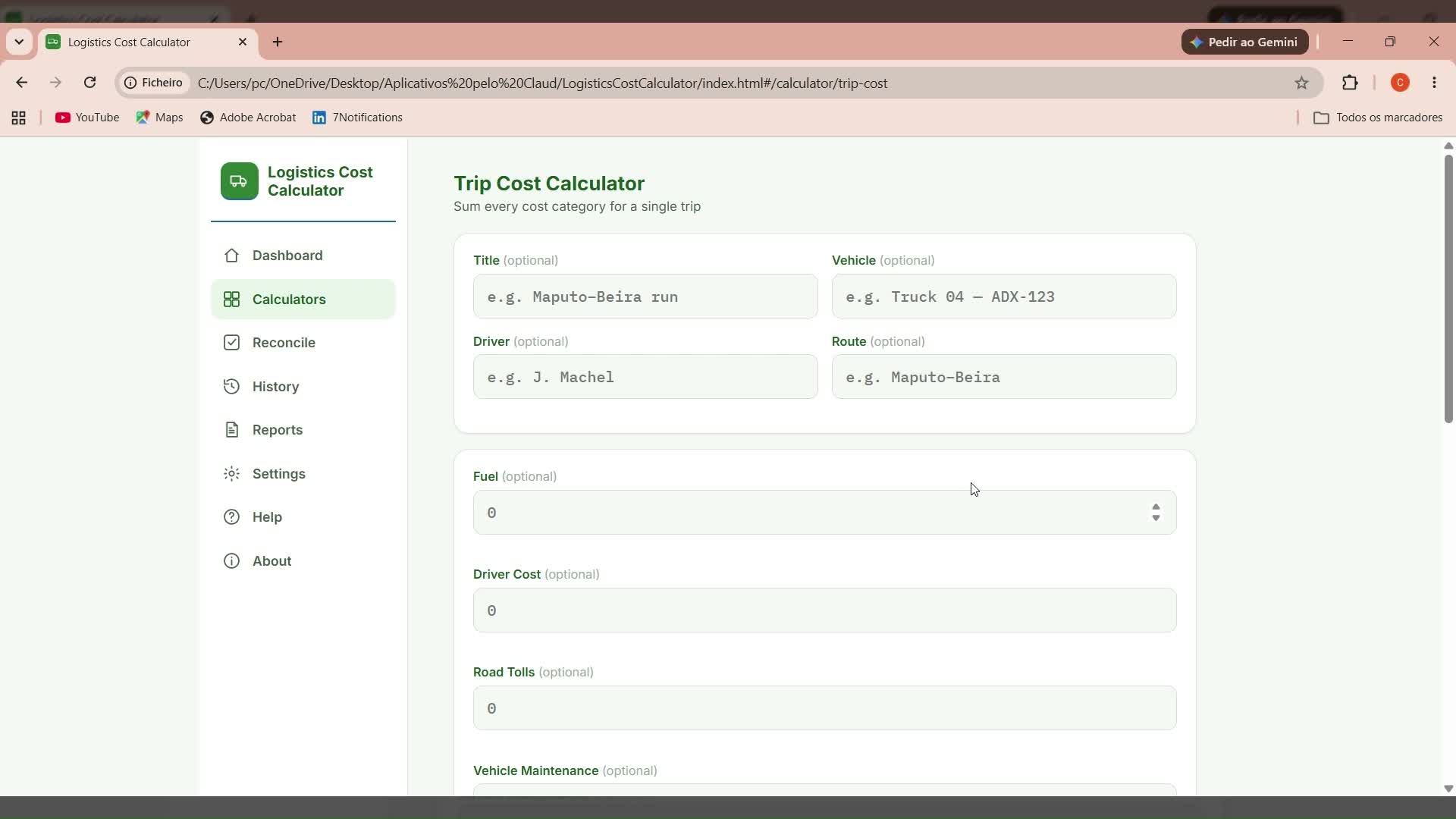Screen dimensions: 1456x819
Task: Click the About info icon
Action: click(x=231, y=561)
